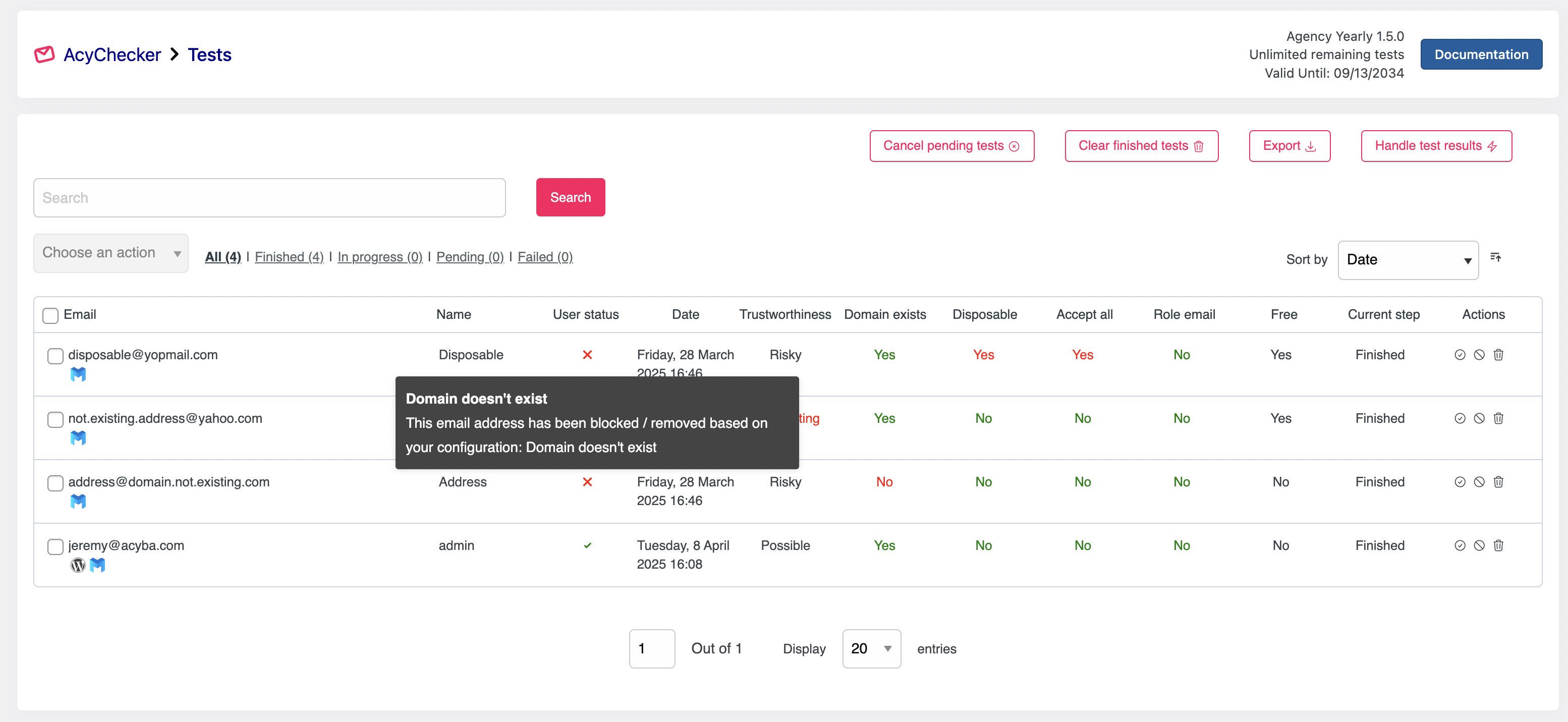Click the Possible trustworthiness value

tap(785, 545)
